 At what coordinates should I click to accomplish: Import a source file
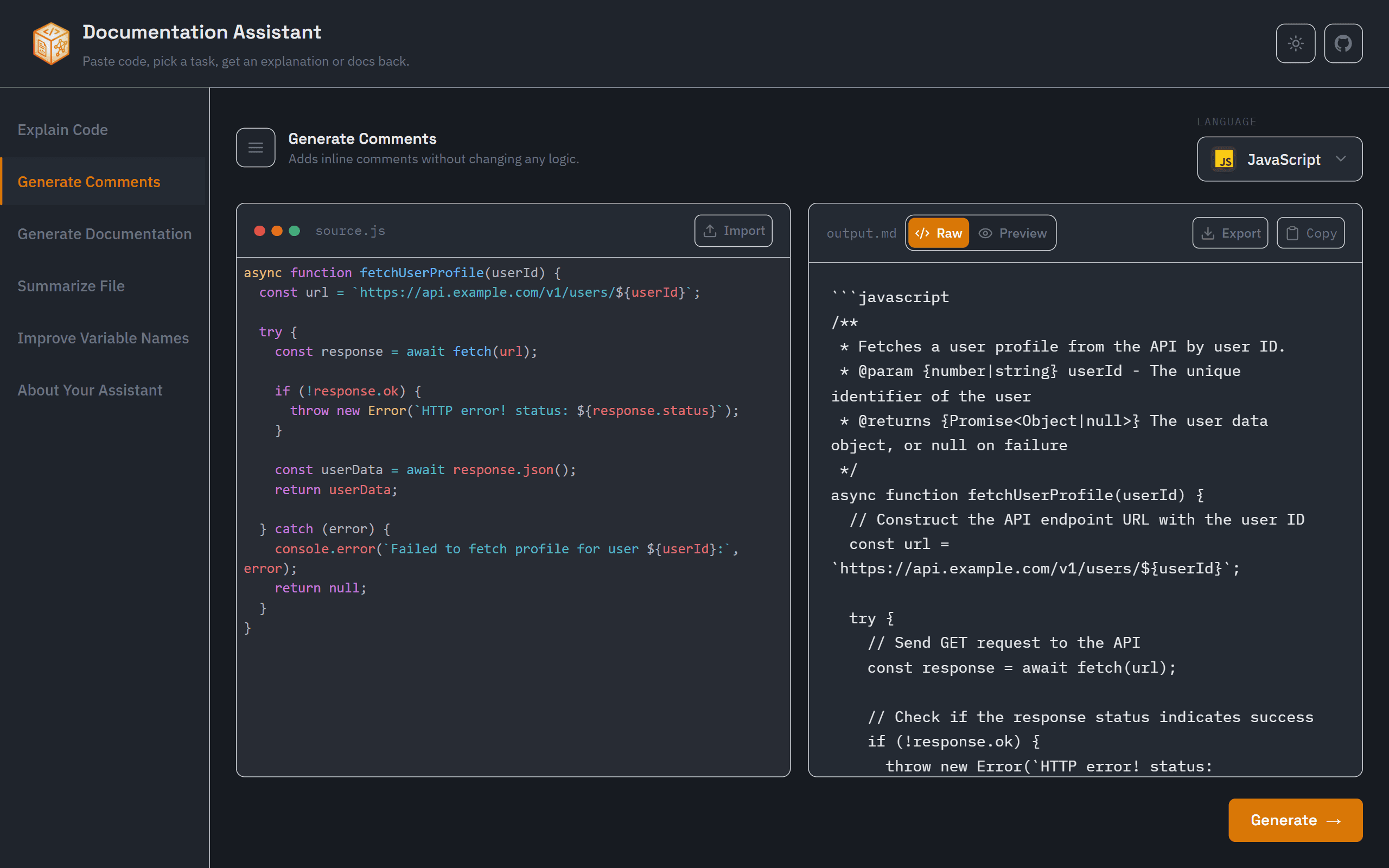pos(733,231)
